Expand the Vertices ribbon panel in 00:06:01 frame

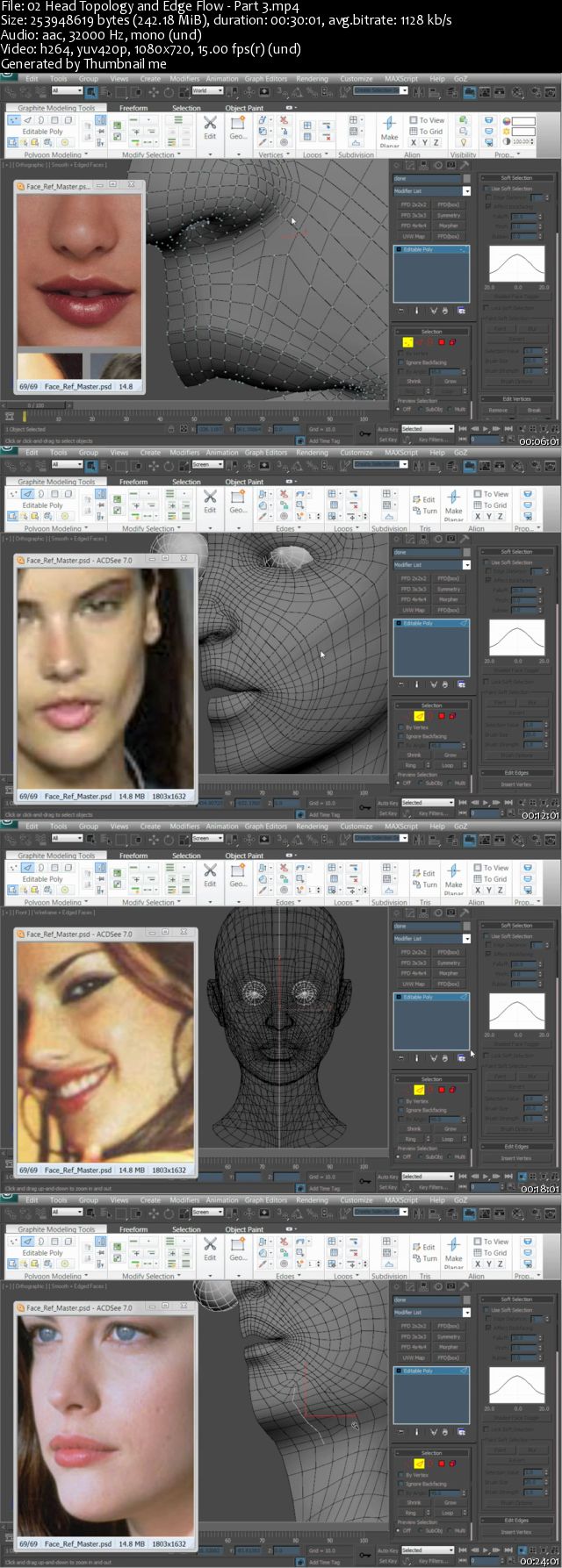coord(272,155)
